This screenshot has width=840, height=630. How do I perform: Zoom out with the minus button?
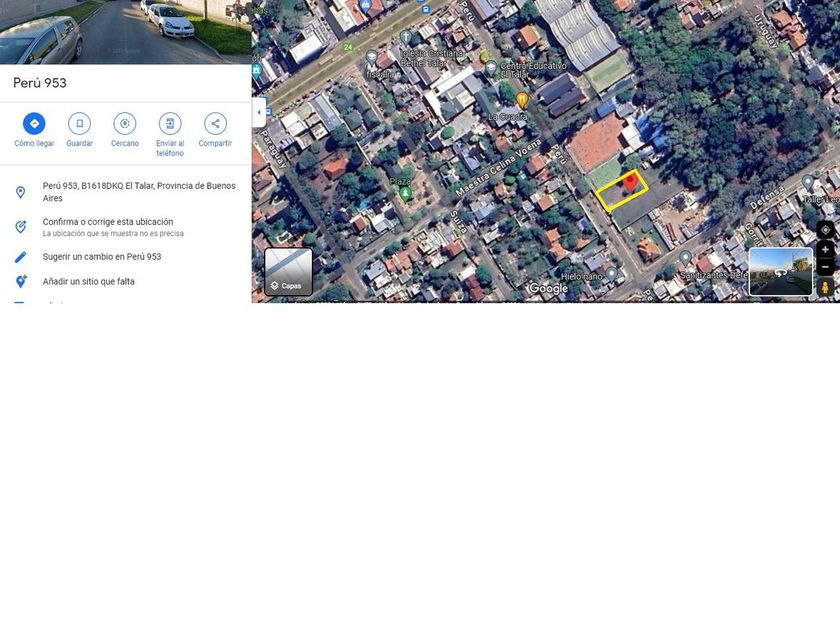[x=825, y=267]
